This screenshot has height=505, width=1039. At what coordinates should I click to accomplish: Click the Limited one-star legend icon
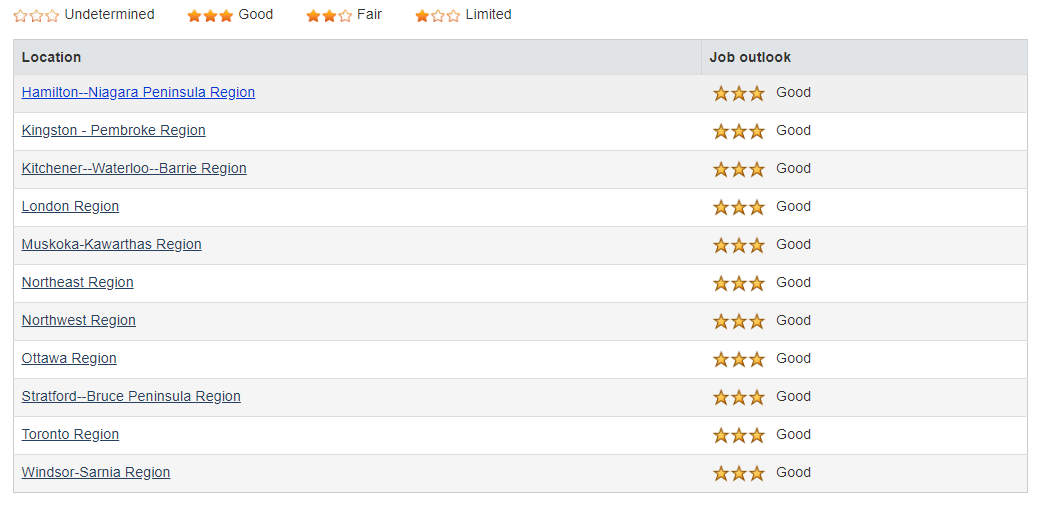[x=437, y=15]
